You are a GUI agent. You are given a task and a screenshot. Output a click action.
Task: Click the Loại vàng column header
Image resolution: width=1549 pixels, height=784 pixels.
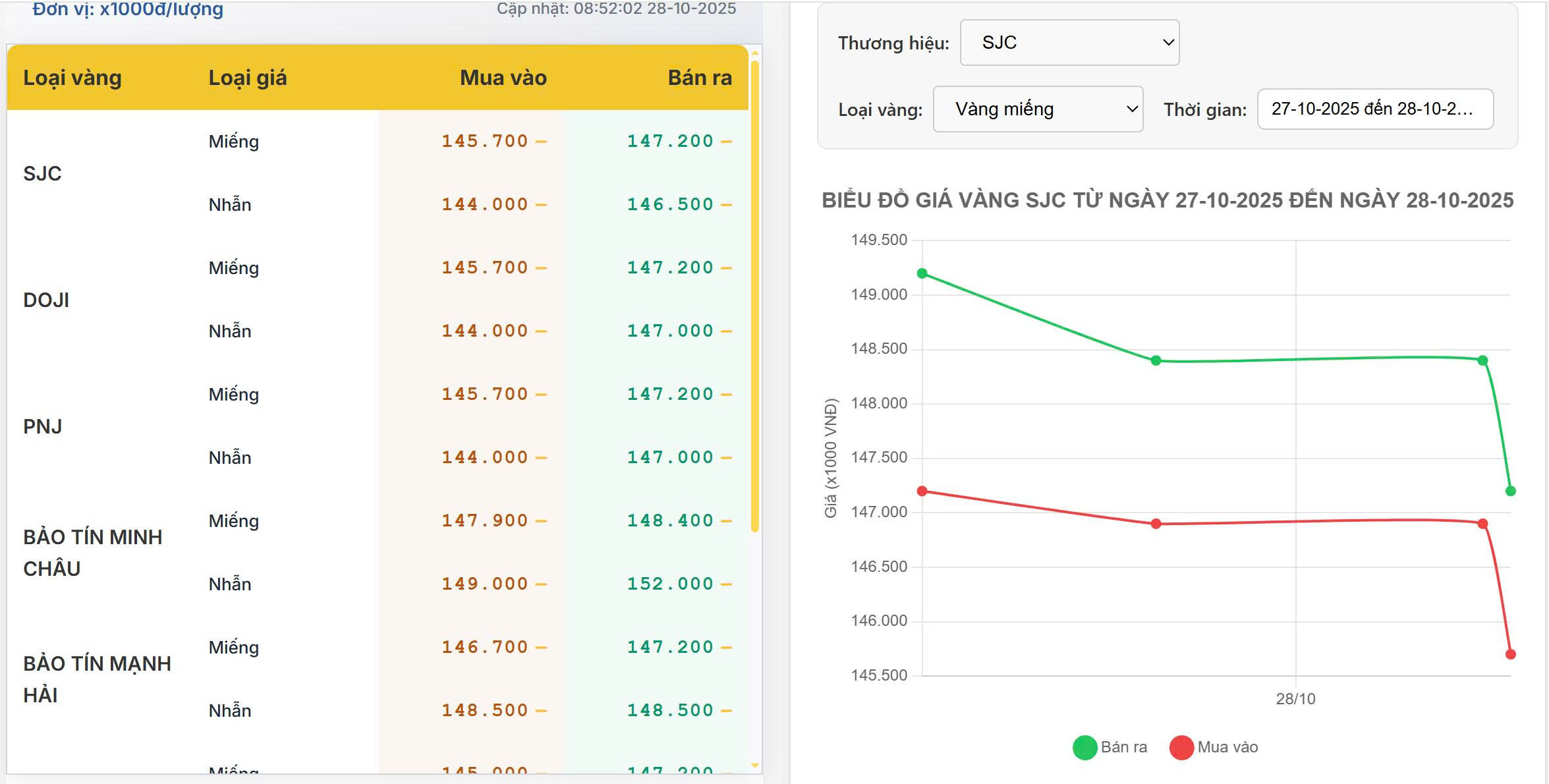[x=72, y=78]
